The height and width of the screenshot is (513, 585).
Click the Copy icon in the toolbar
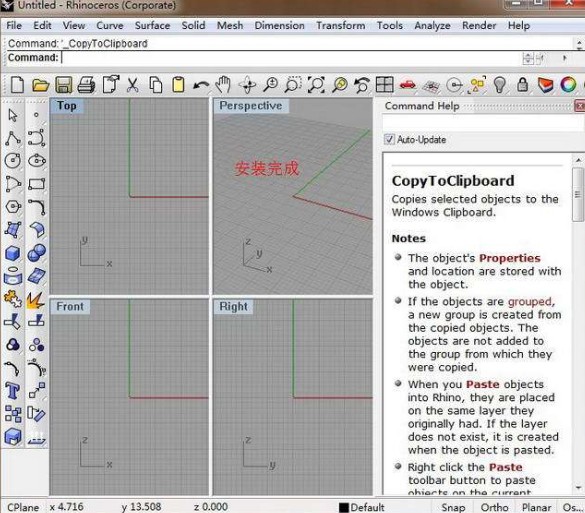click(156, 85)
